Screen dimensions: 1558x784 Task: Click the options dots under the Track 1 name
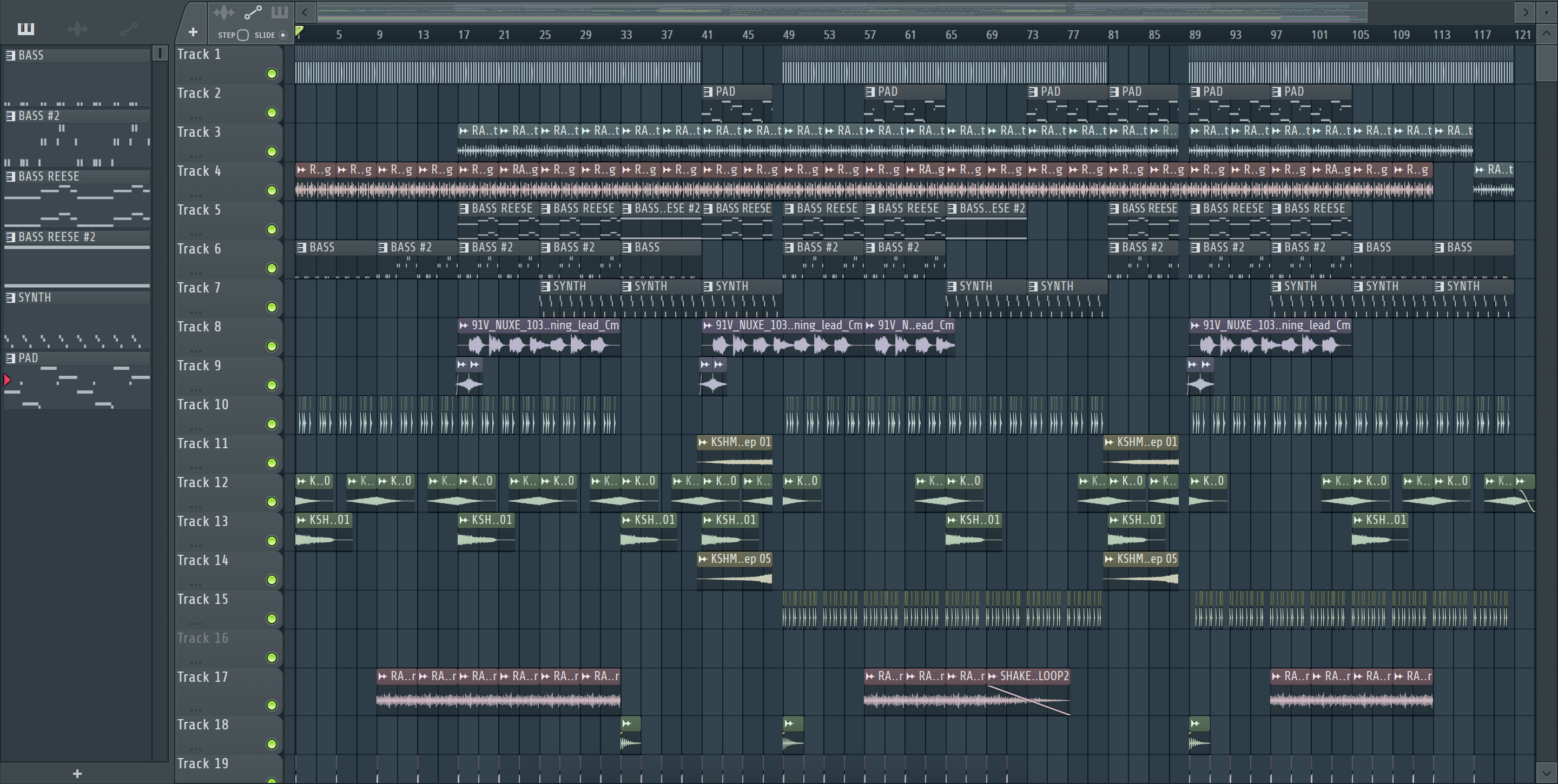tap(195, 78)
